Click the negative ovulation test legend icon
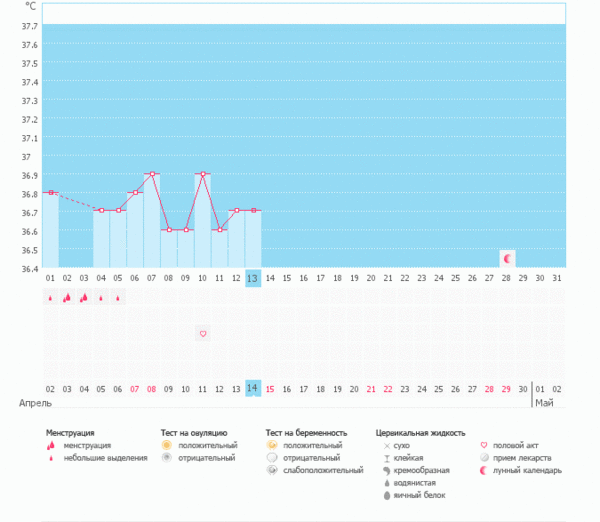This screenshot has height=522, width=600. 168,458
